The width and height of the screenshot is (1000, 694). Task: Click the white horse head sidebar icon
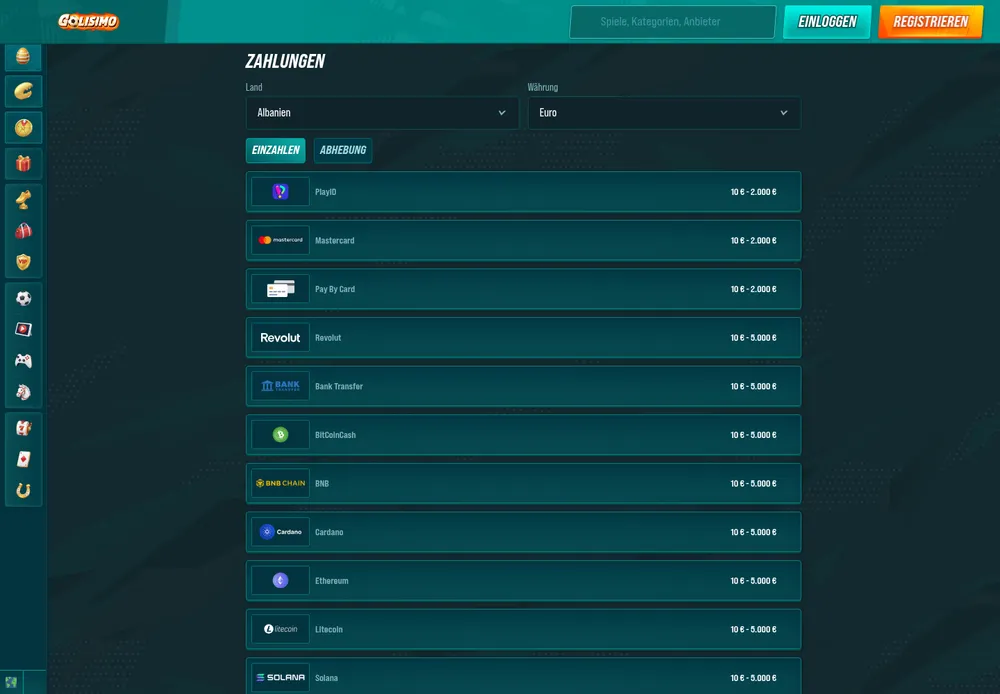click(x=23, y=392)
